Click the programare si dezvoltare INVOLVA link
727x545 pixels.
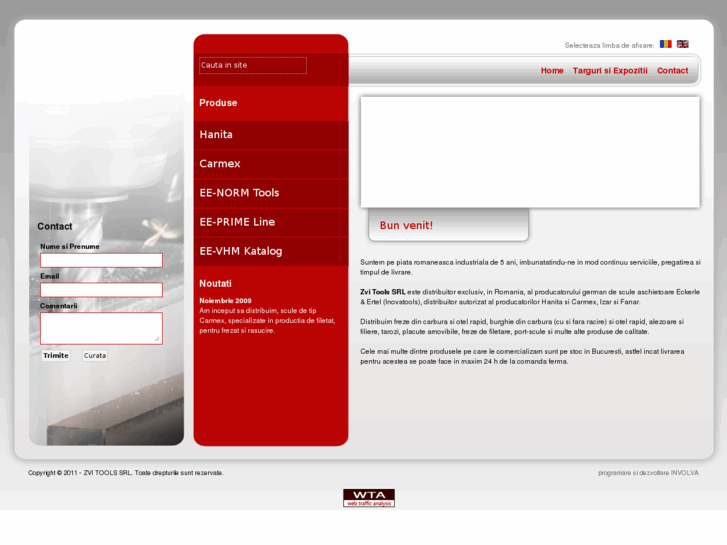pos(648,473)
